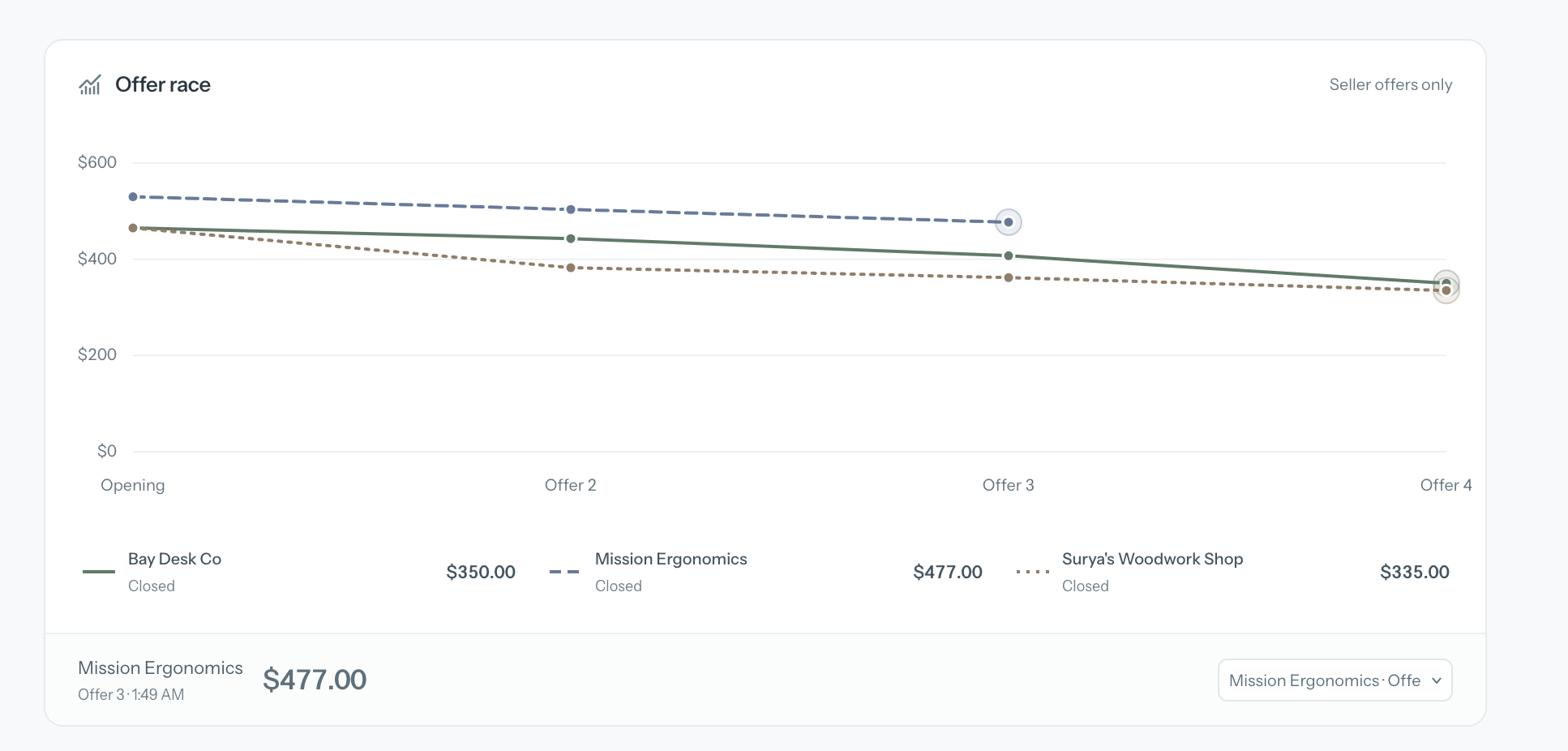Screen dimensions: 1568x751
Task: Select Surya's Woodwork Shop Offer 2 point
Action: [x=571, y=268]
